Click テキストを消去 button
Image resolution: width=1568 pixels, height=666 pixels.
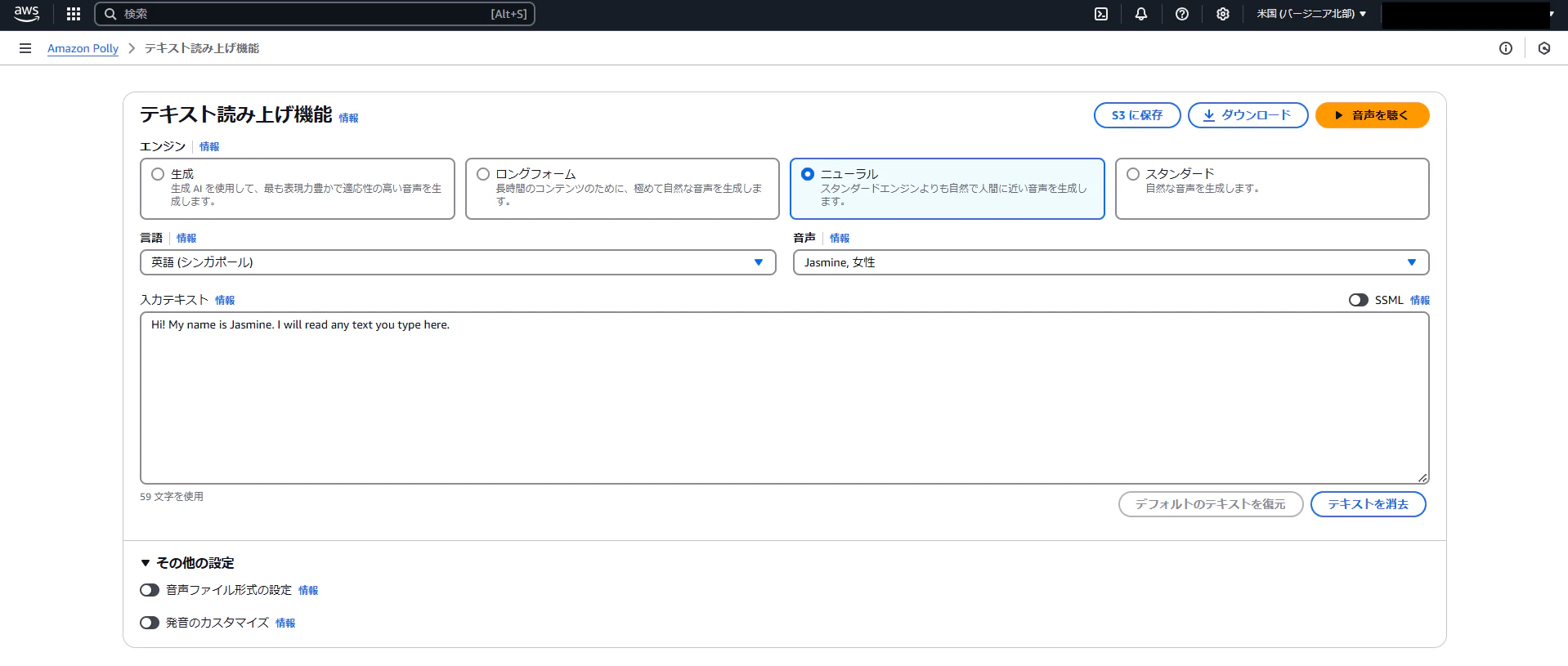(1368, 504)
